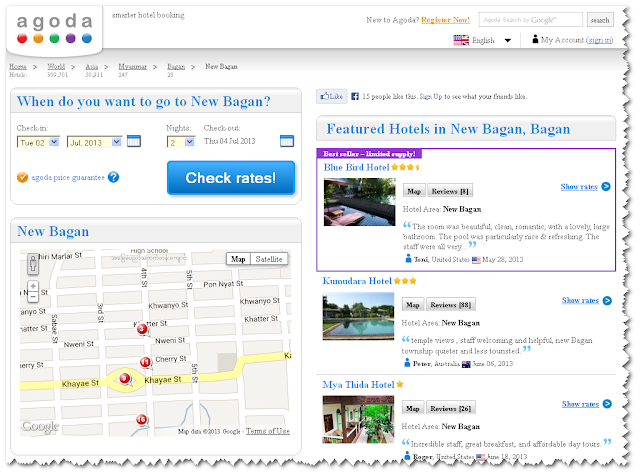Click the Check rates! button
Image resolution: width=640 pixels, height=476 pixels.
click(x=231, y=178)
